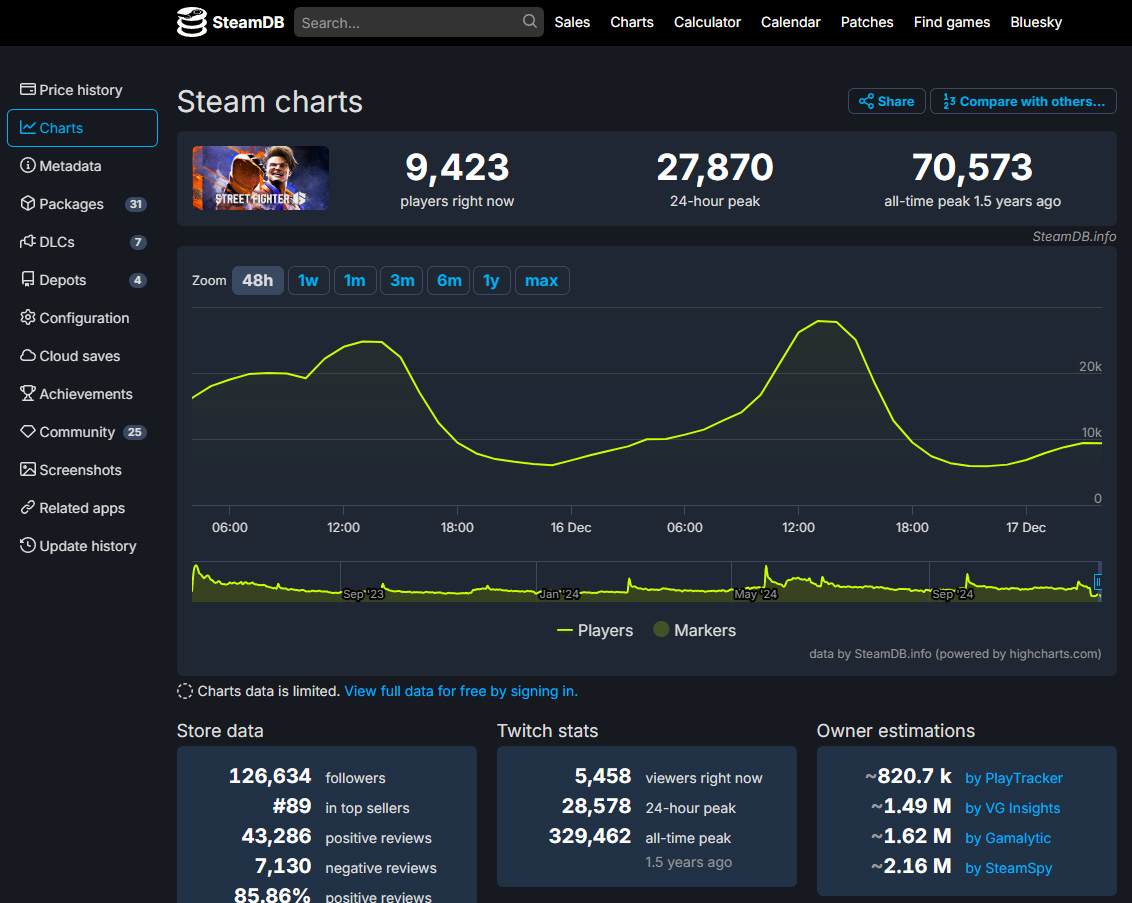
Task: Open by Gamalytic link
Action: pyautogui.click(x=1008, y=838)
